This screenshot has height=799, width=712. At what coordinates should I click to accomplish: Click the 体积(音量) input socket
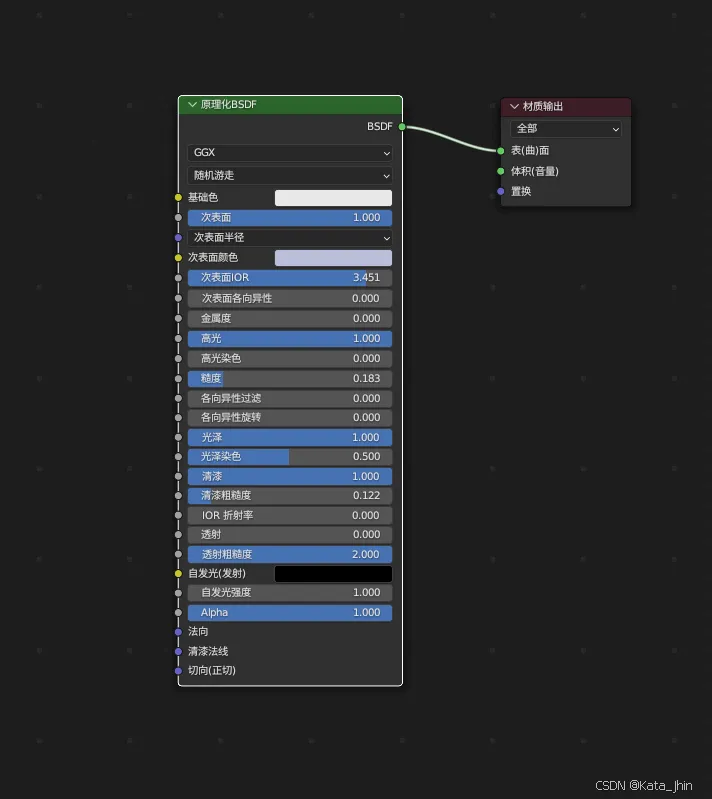(501, 171)
